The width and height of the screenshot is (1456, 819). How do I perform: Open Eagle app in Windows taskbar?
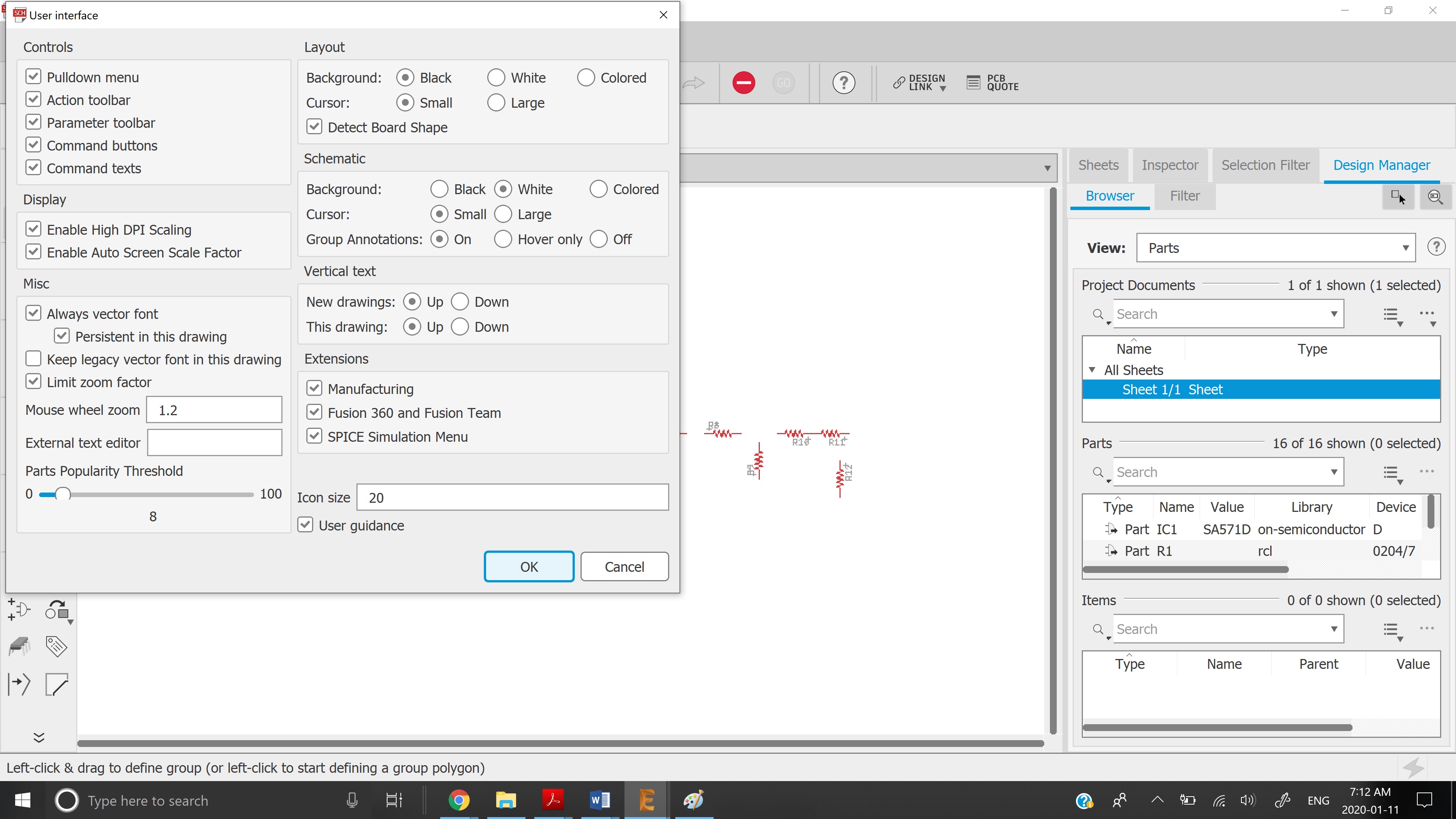click(x=646, y=800)
